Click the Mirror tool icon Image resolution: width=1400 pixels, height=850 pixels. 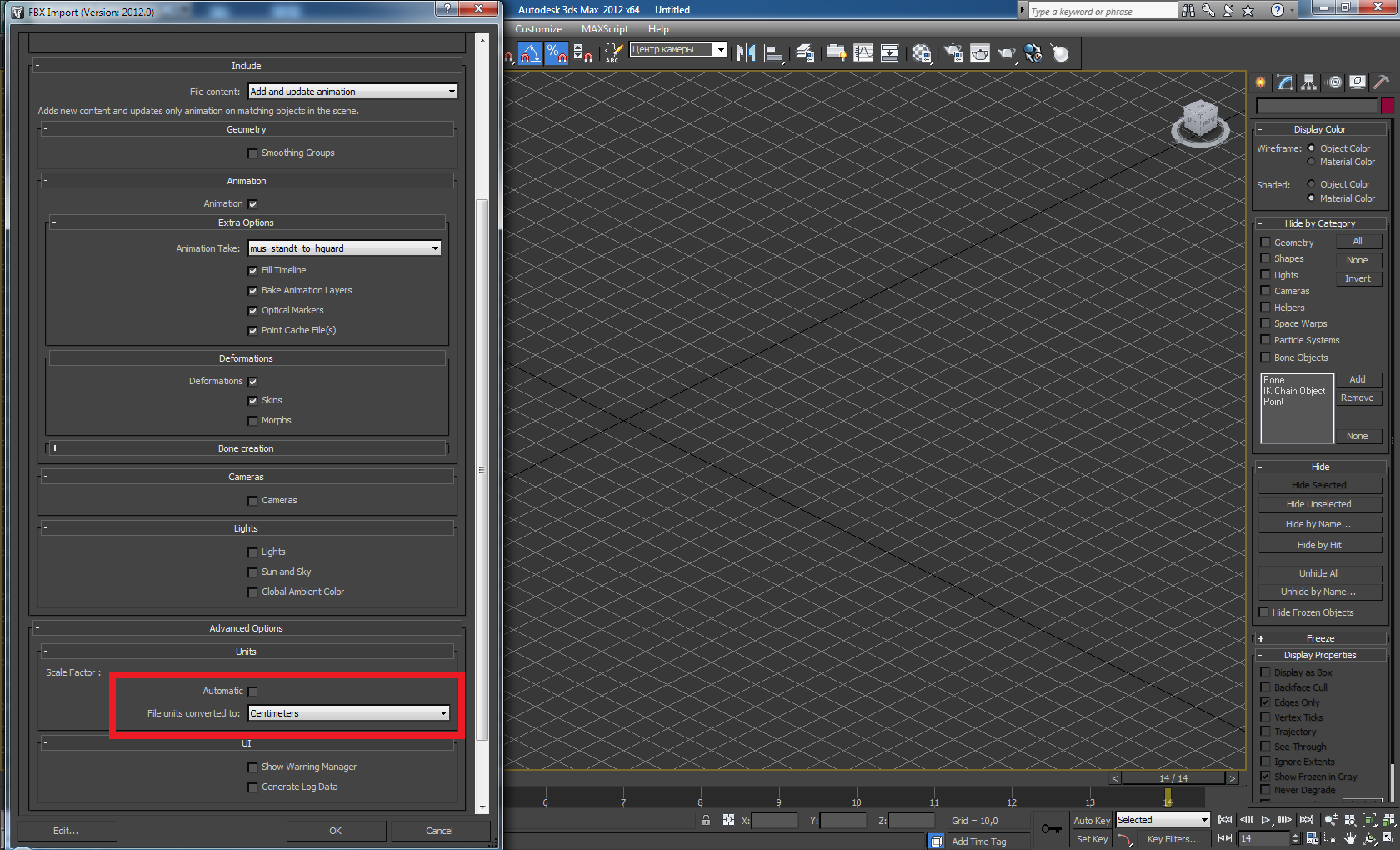tap(746, 53)
